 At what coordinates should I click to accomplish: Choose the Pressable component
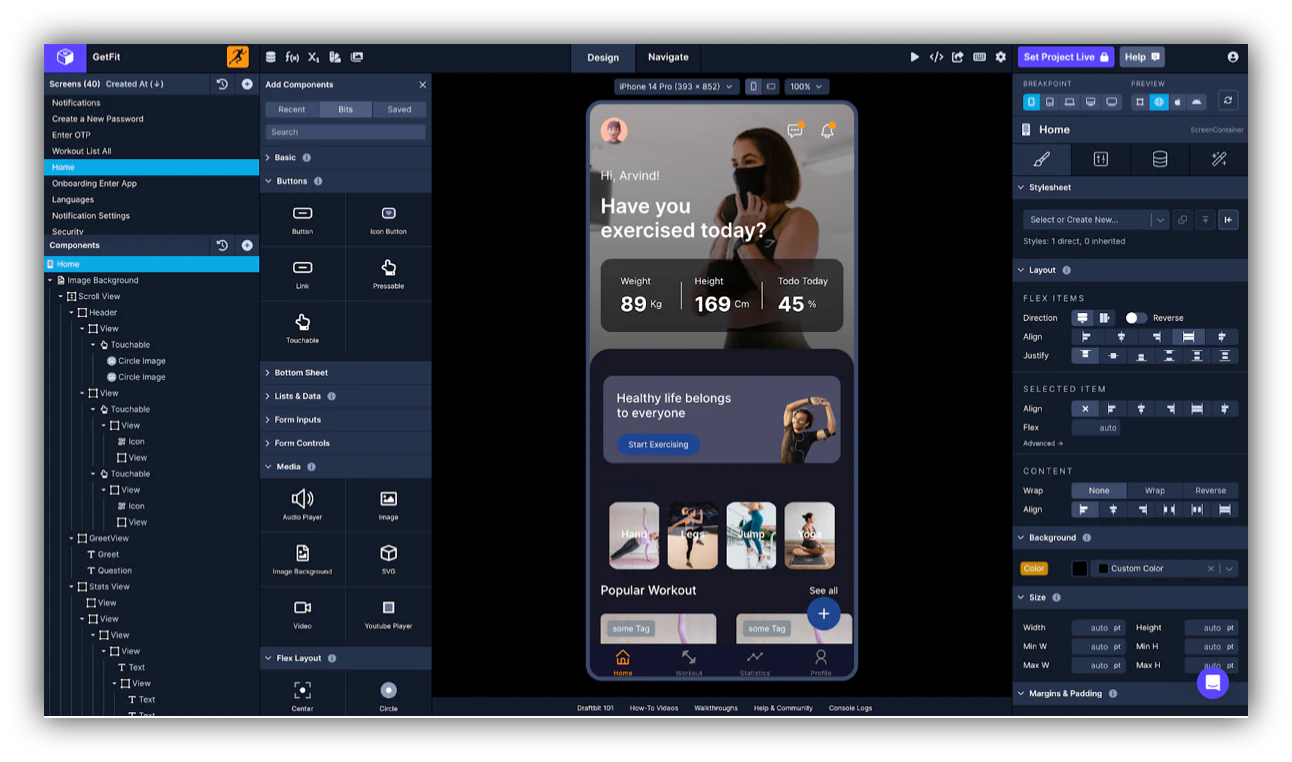(x=388, y=273)
